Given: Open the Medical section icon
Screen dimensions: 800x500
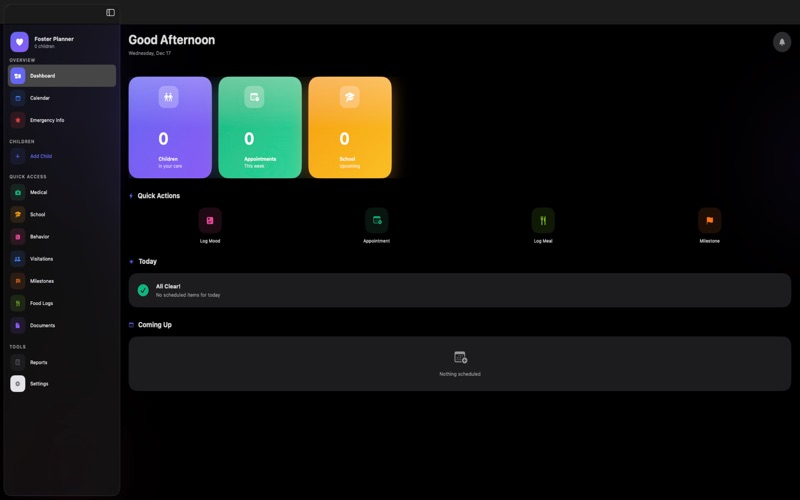Looking at the screenshot, I should click(x=18, y=192).
